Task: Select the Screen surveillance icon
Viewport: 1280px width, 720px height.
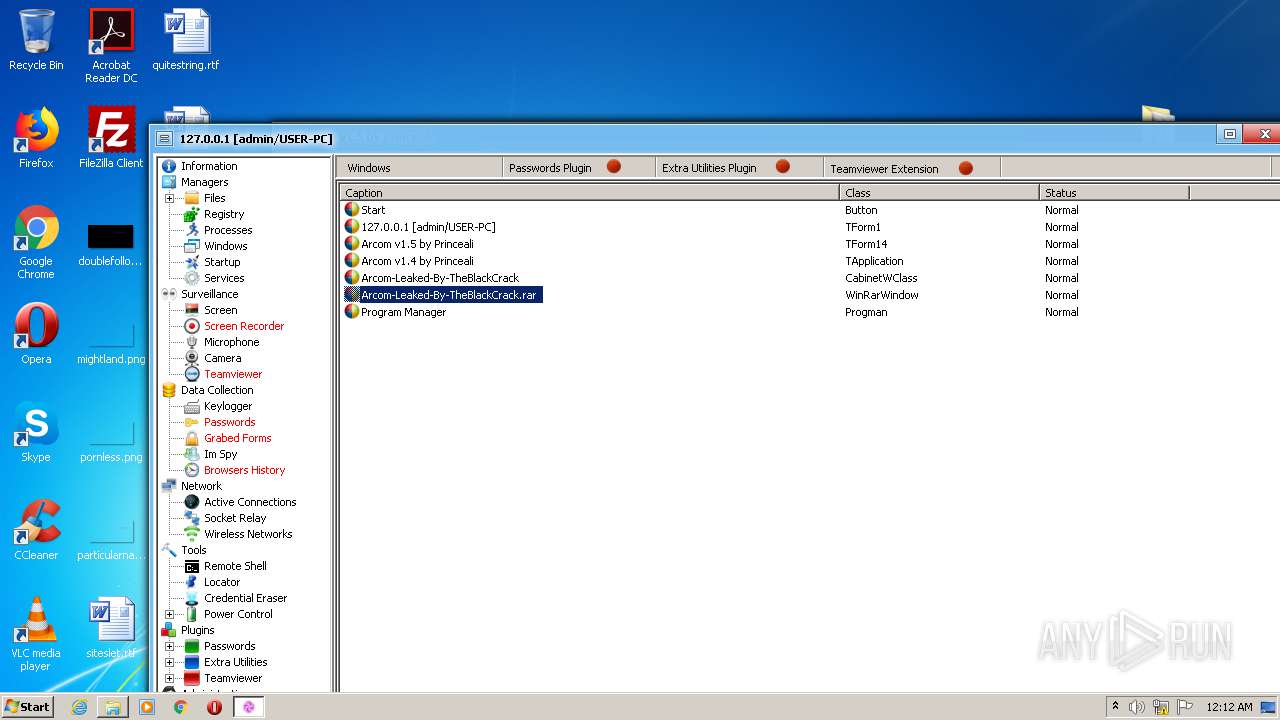Action: [x=192, y=310]
